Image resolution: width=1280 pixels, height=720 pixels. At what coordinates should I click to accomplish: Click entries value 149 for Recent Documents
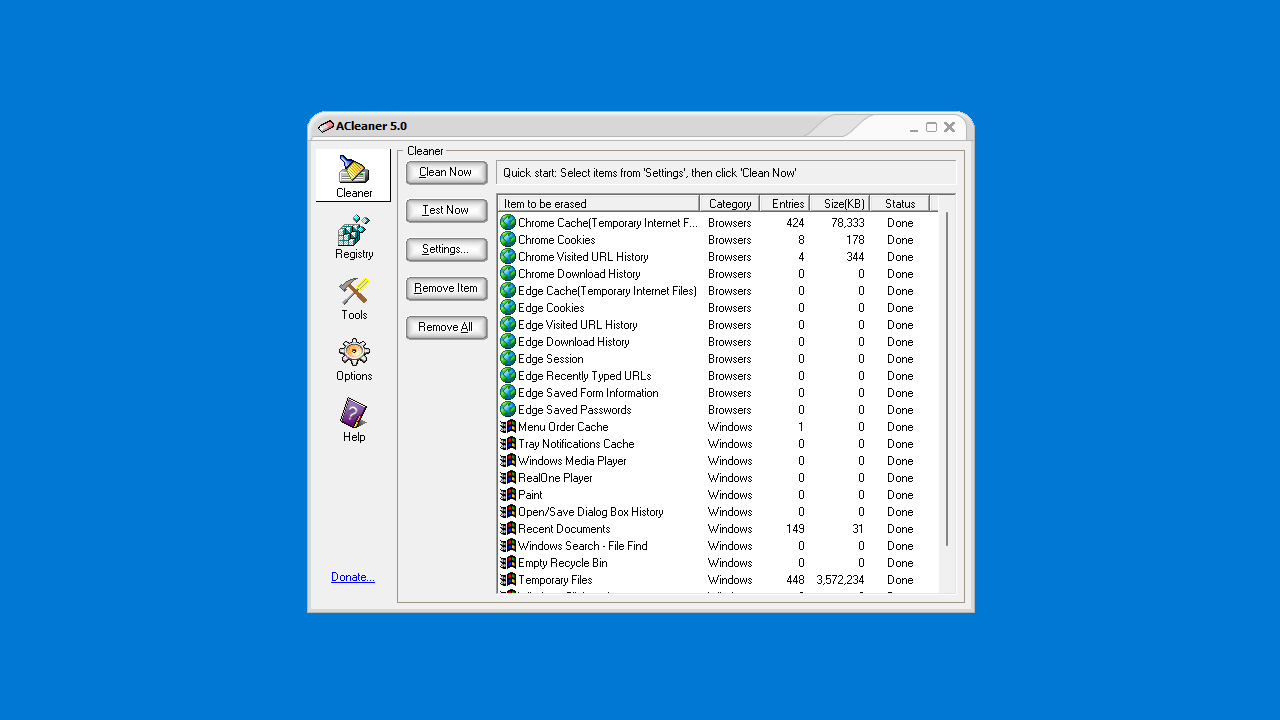(795, 529)
